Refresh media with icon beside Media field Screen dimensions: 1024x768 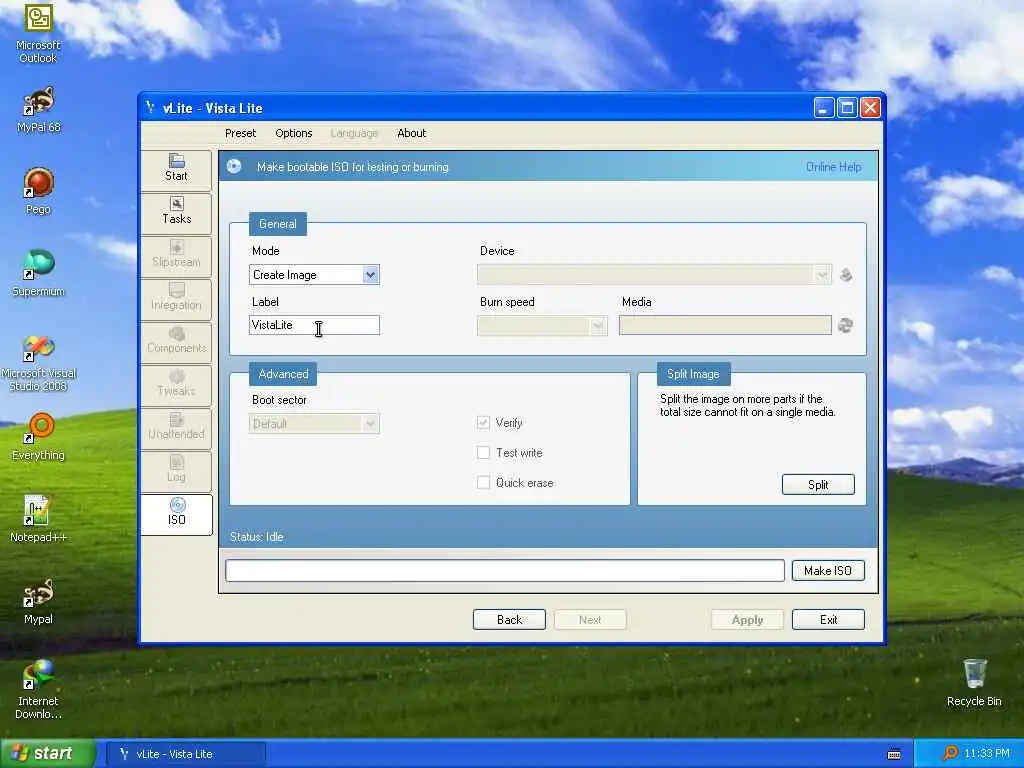845,325
